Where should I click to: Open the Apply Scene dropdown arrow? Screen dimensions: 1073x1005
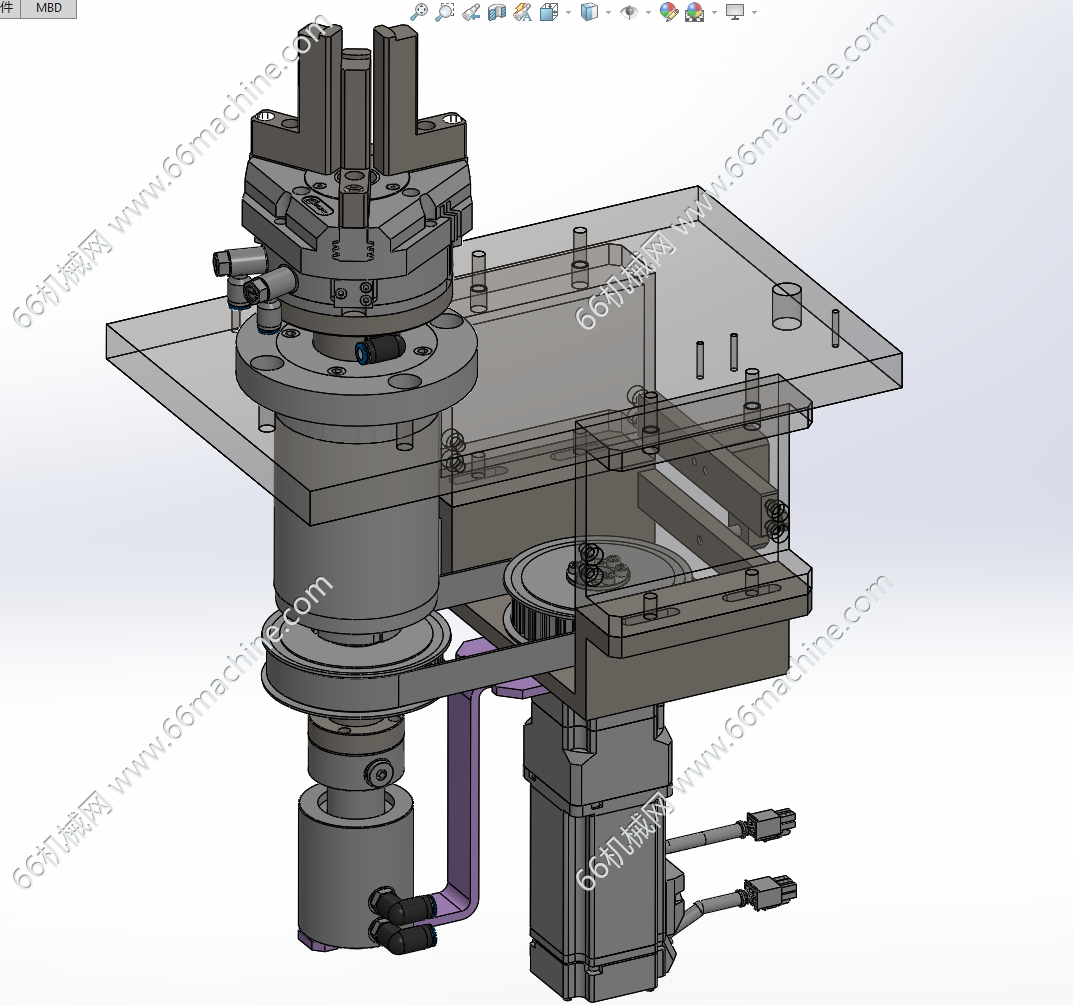coord(713,13)
